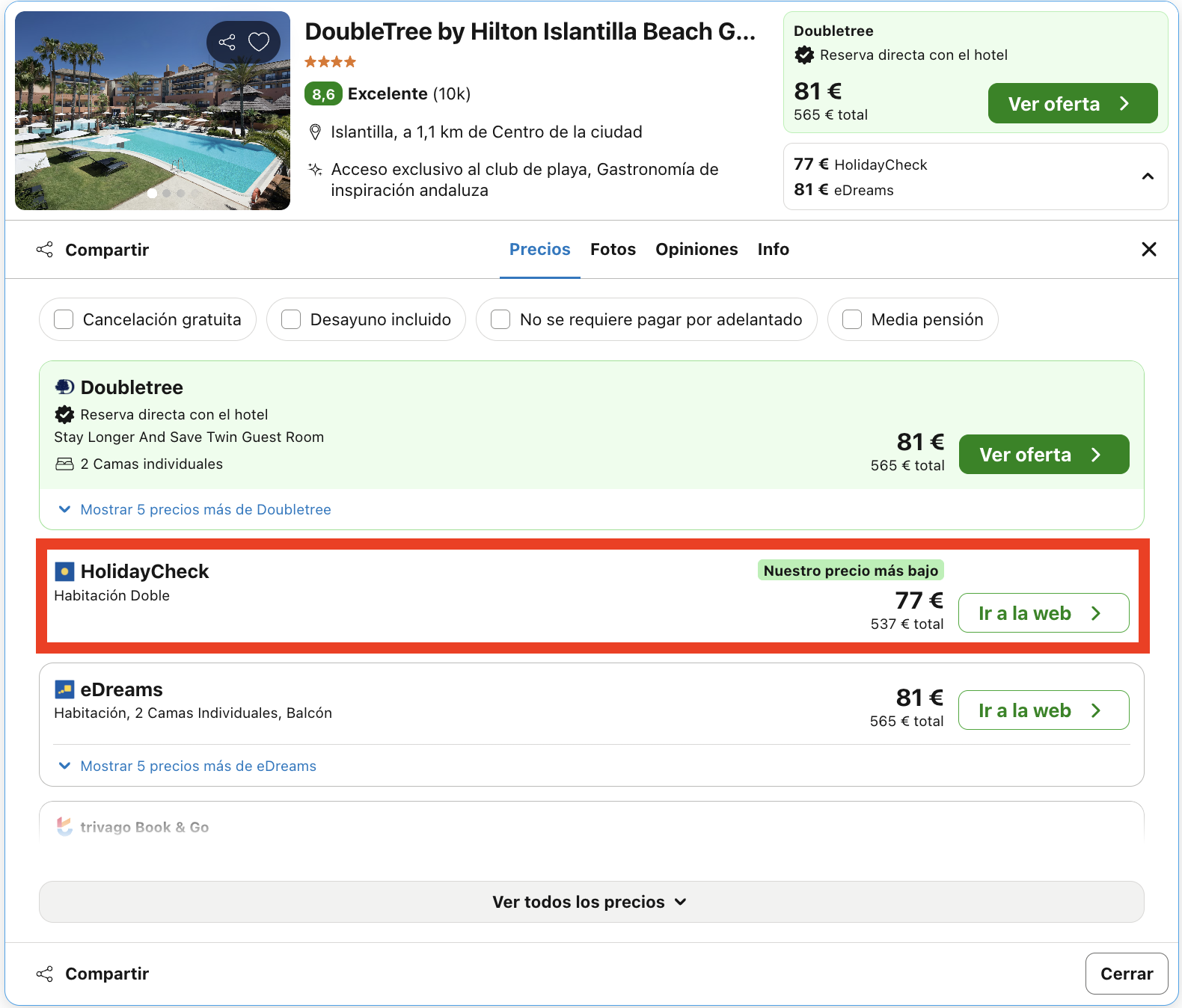The width and height of the screenshot is (1182, 1008).
Task: Save hotel with the heart icon
Action: coord(259,42)
